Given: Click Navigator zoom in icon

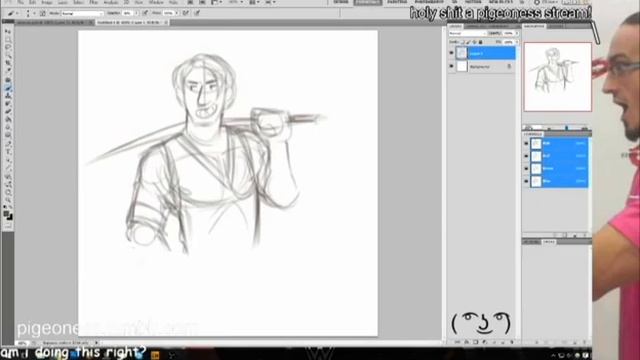Looking at the screenshot, I should point(585,129).
